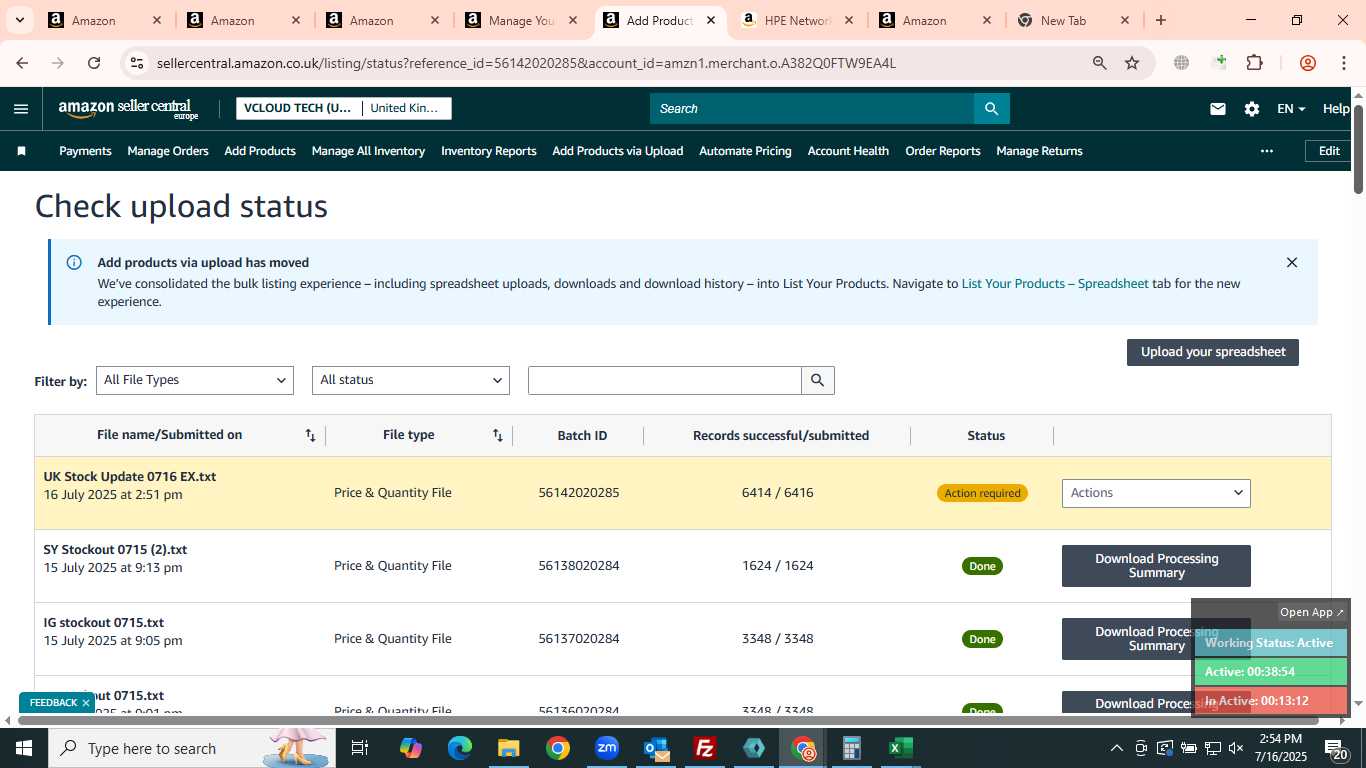Click the Upload your spreadsheet button

pos(1213,352)
